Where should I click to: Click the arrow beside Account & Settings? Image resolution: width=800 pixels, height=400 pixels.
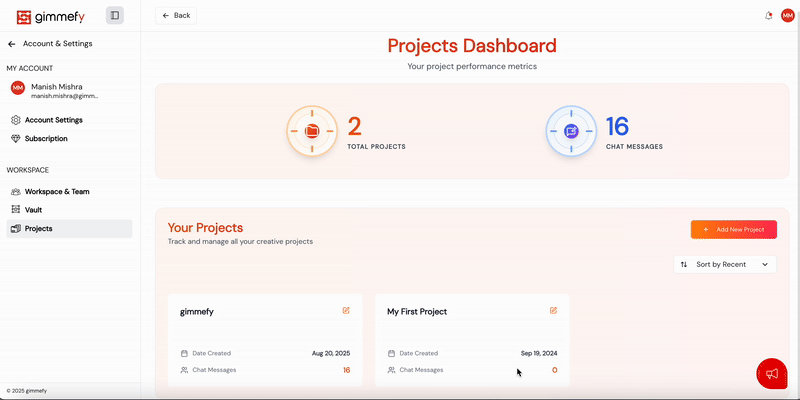pyautogui.click(x=12, y=44)
